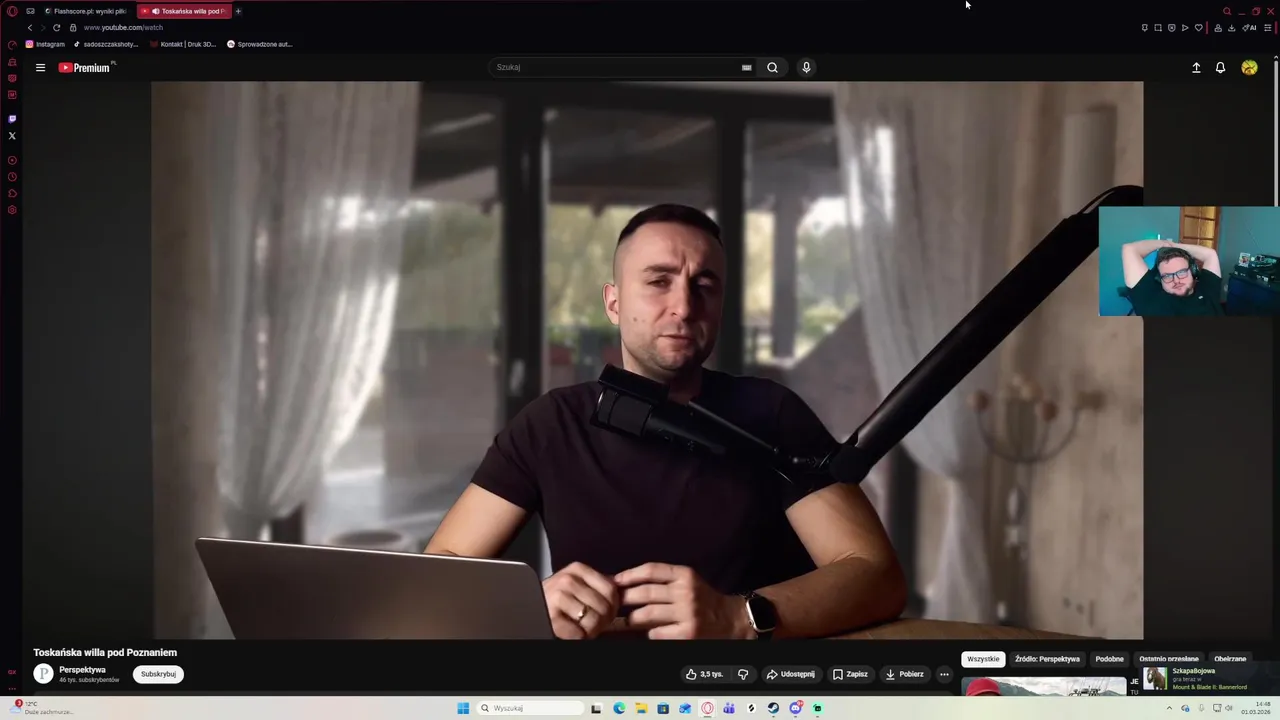1280x720 pixels.
Task: Switch to the Flashscore.pl tab
Action: tap(86, 11)
